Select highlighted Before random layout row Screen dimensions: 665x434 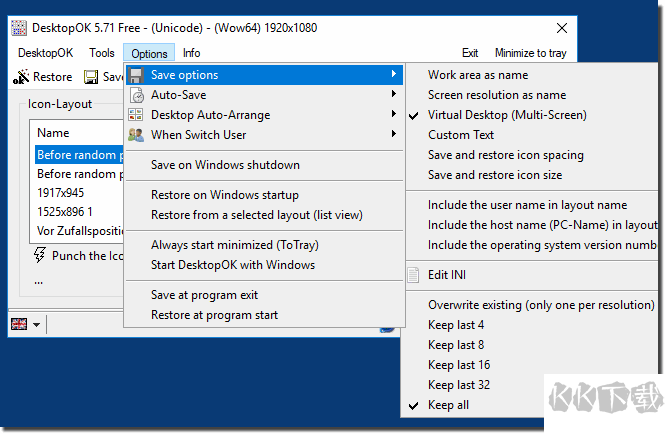pyautogui.click(x=79, y=155)
